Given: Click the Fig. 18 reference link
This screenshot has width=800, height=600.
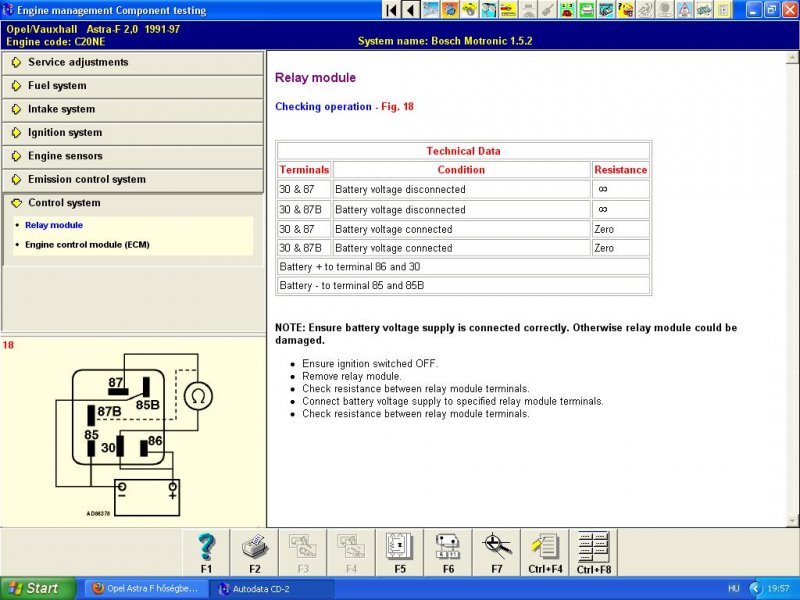Looking at the screenshot, I should tap(397, 107).
